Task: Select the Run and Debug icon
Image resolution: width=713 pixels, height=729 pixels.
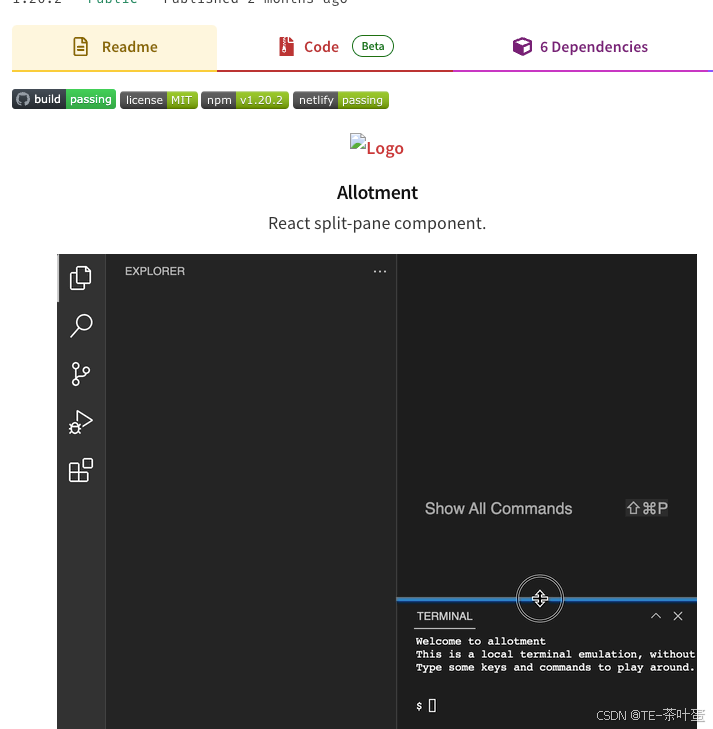Action: [x=81, y=422]
